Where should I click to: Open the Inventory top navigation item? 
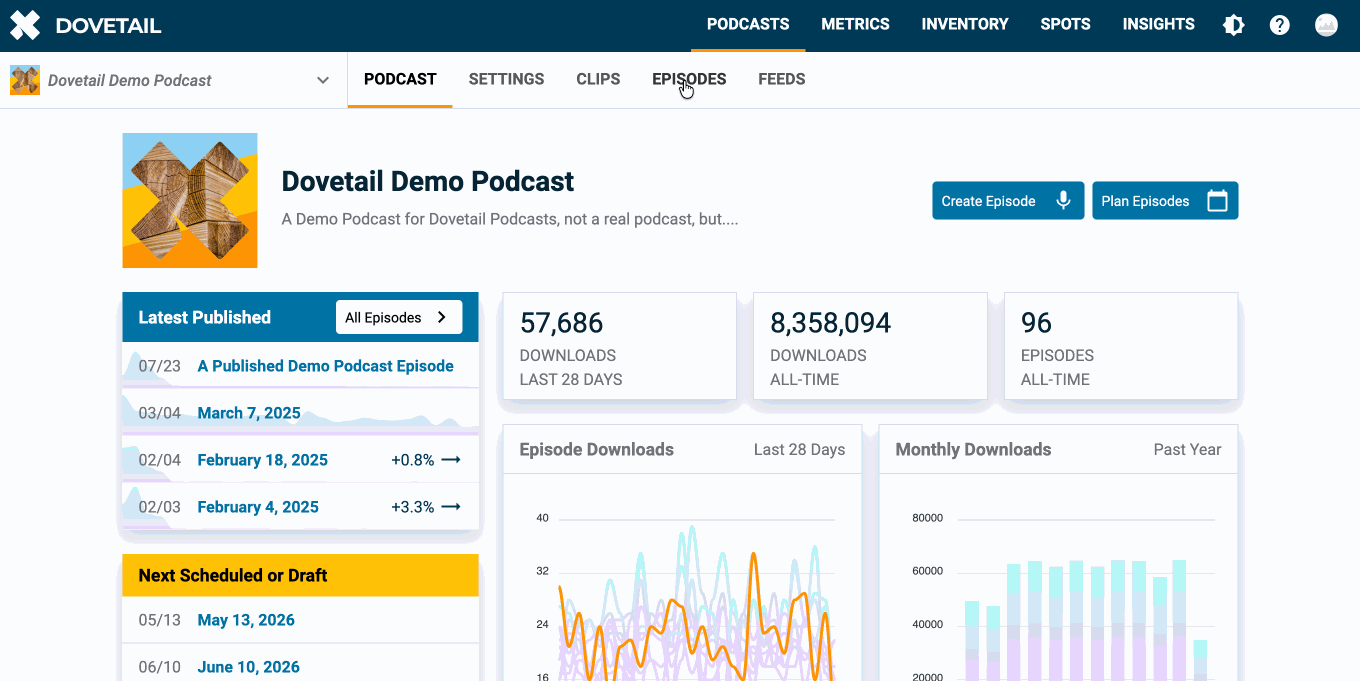965,25
